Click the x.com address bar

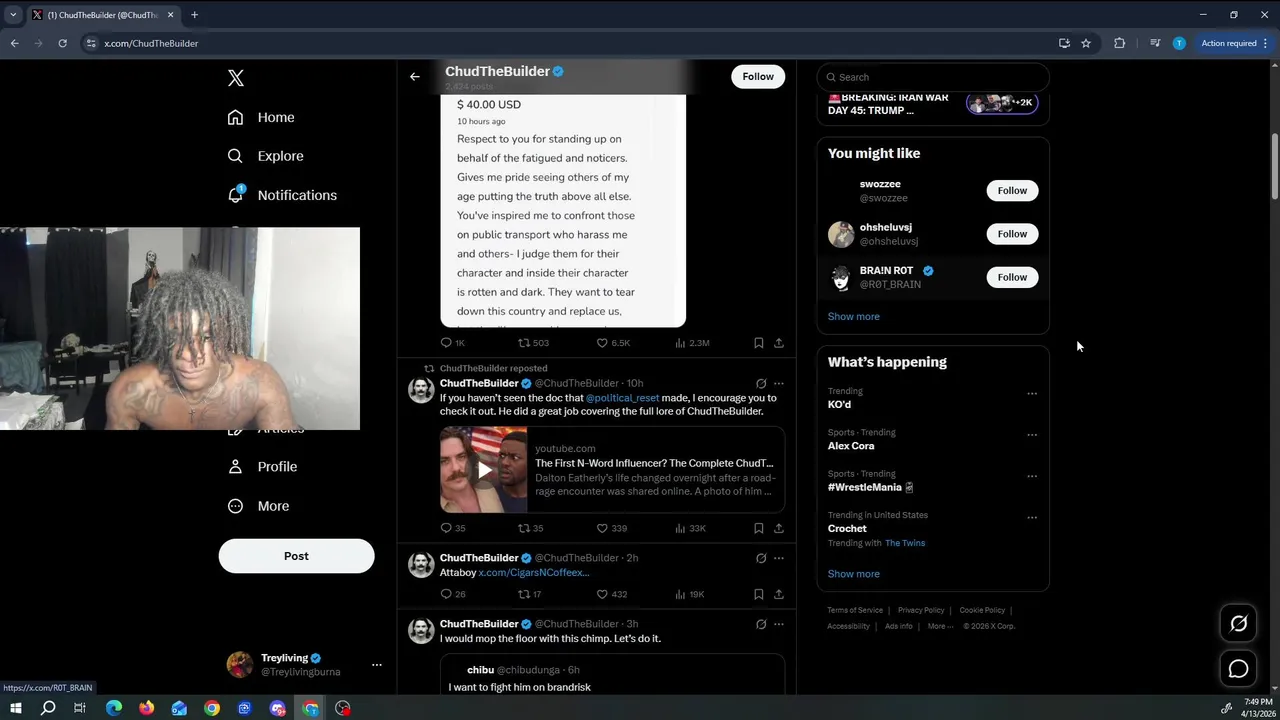tap(570, 43)
